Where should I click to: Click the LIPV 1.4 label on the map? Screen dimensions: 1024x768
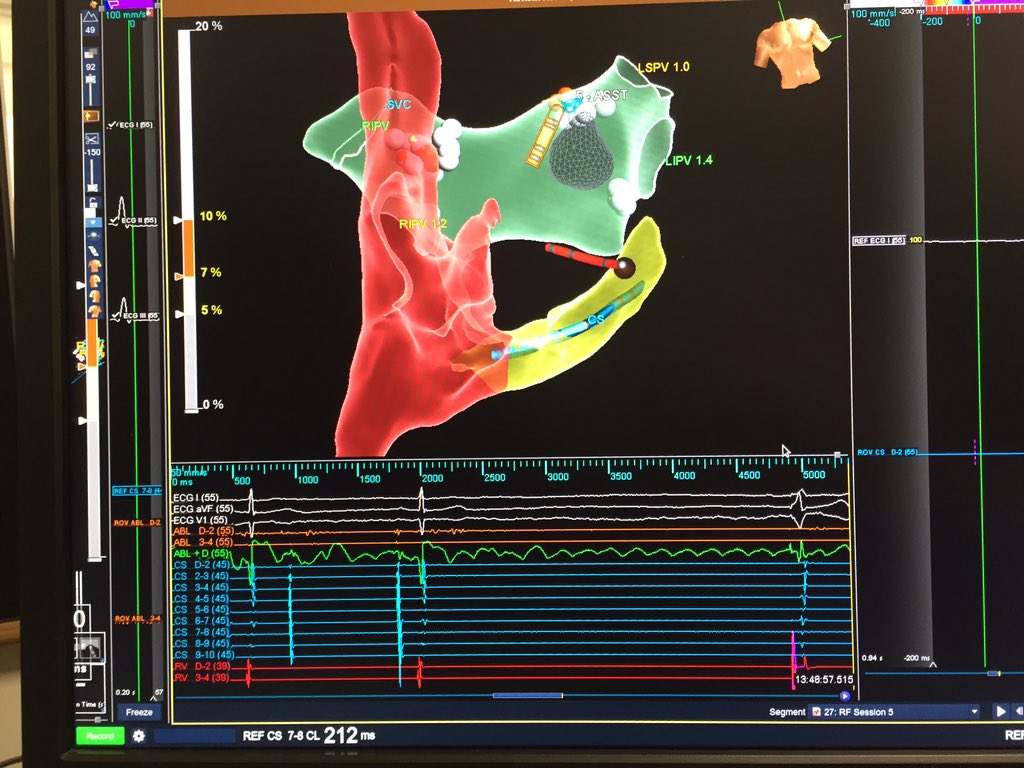pos(689,161)
